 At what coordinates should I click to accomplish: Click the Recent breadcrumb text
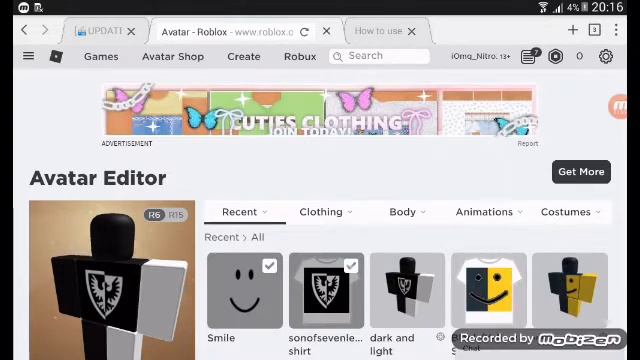point(222,237)
